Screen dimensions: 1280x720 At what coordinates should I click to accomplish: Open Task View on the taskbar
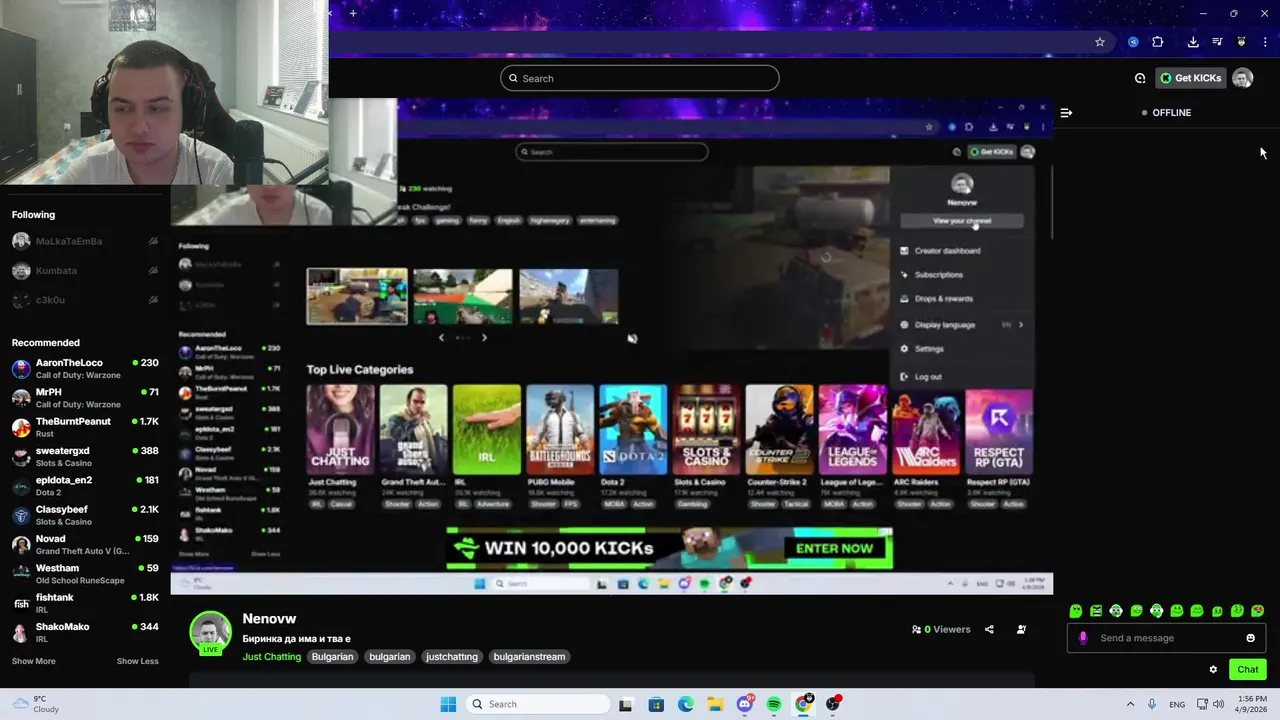[625, 704]
